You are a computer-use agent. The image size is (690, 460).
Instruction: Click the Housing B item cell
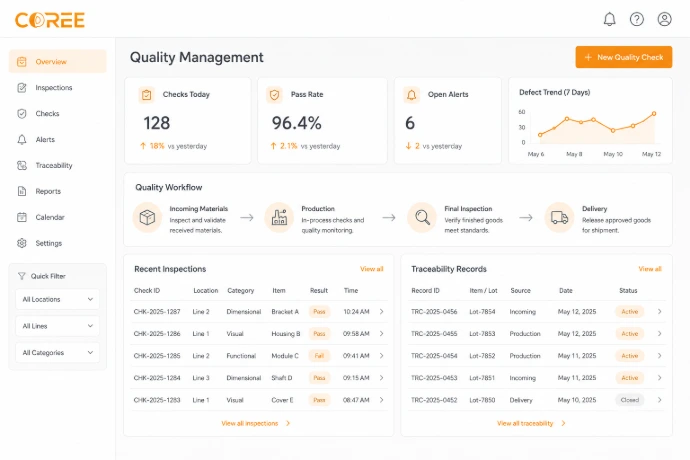coord(286,334)
